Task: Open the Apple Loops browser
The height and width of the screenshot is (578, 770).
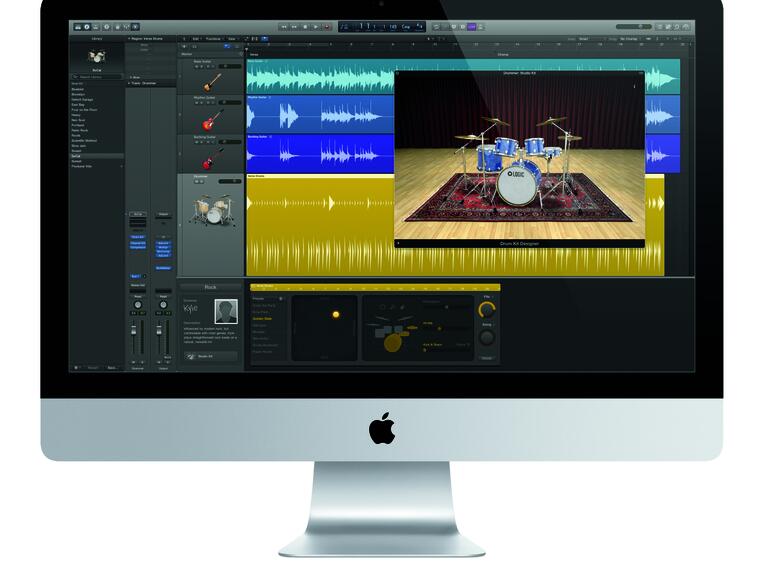Action: [x=677, y=27]
